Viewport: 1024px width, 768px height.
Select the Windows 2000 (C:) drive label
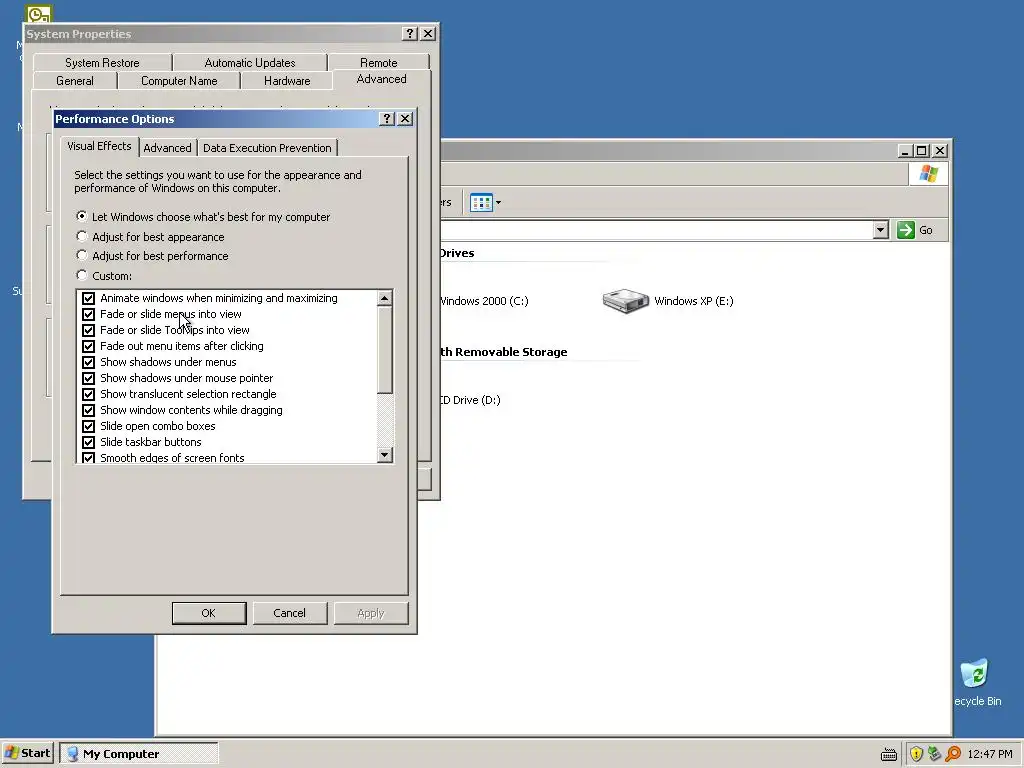click(483, 301)
